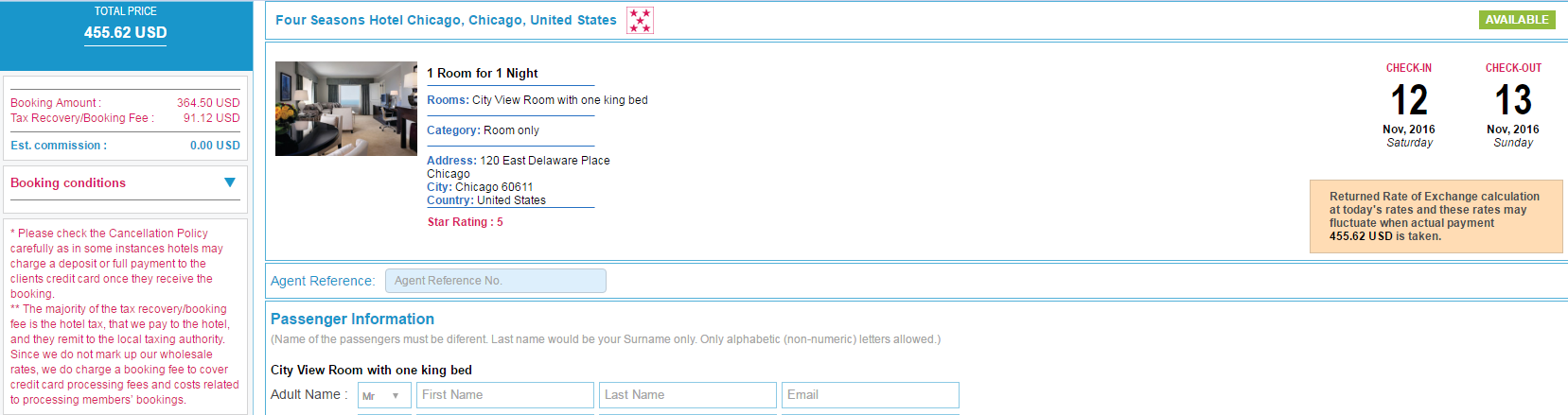Open the hotel room thumbnail photo
This screenshot has width=1568, height=415.
346,109
